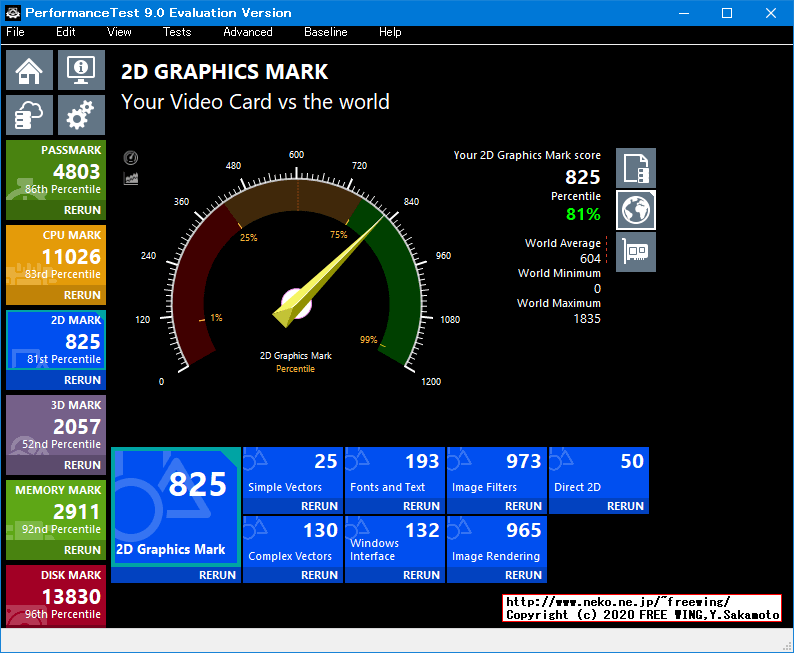The height and width of the screenshot is (653, 794).
Task: Click the cloud baseline upload icon
Action: tap(30, 115)
